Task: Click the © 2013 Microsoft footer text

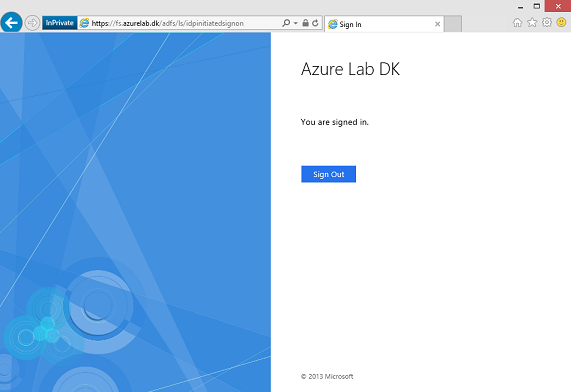Action: pos(327,376)
